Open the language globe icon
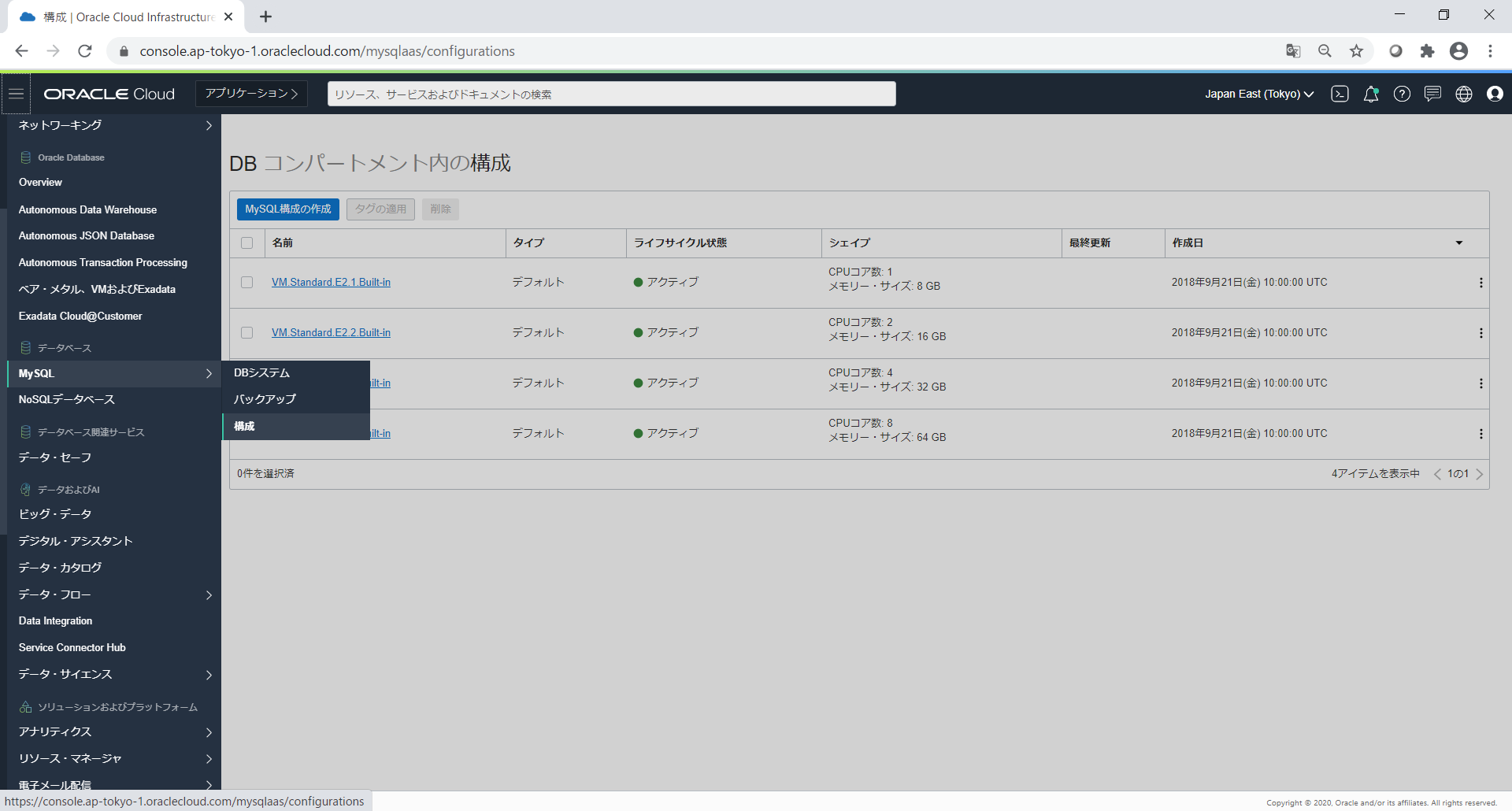Screen dimensions: 1512x811 tap(1463, 94)
